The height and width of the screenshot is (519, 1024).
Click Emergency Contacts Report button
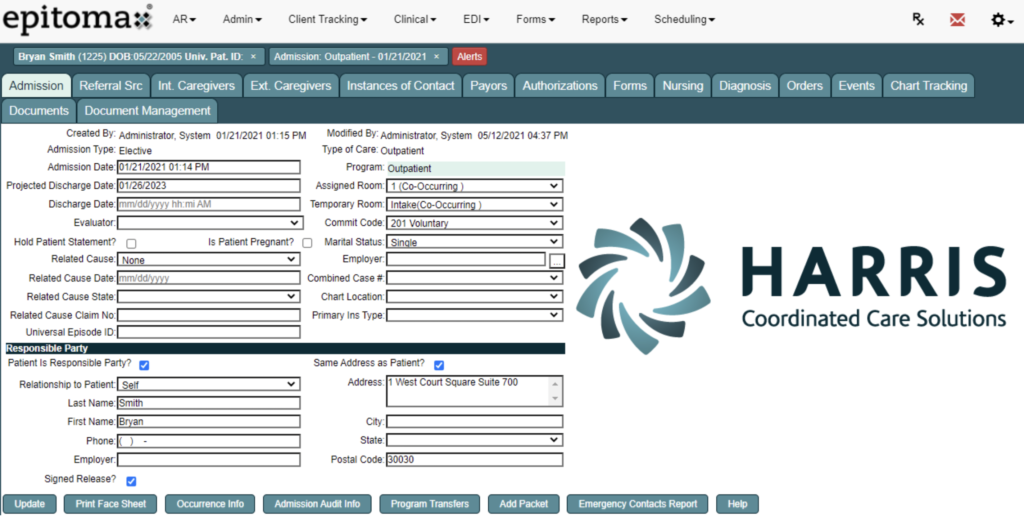coord(637,504)
